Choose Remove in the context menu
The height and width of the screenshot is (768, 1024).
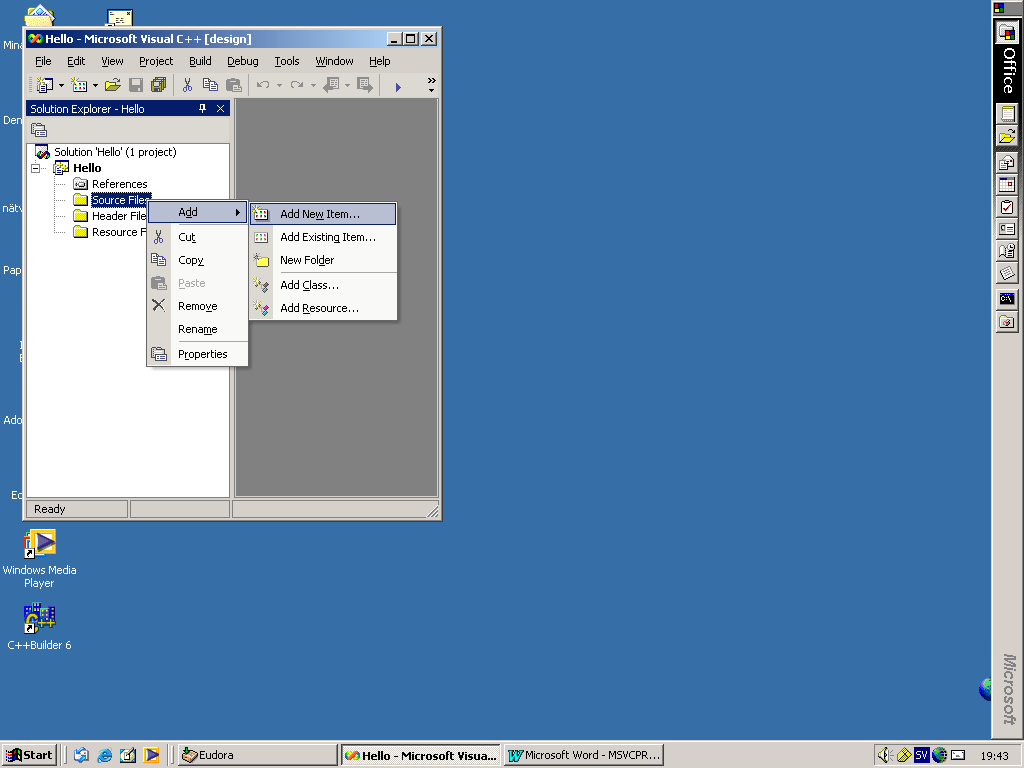coord(197,306)
